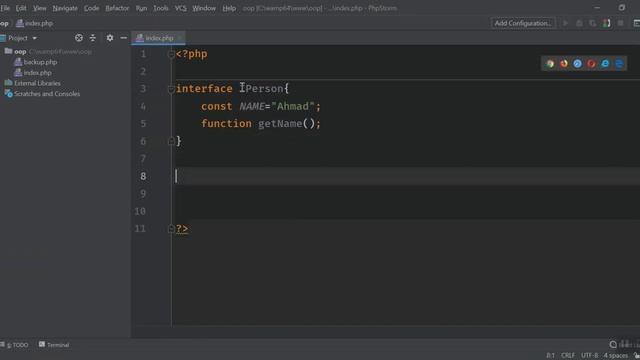Click the fold marker on line 11
This screenshot has height=360, width=640.
[171, 229]
